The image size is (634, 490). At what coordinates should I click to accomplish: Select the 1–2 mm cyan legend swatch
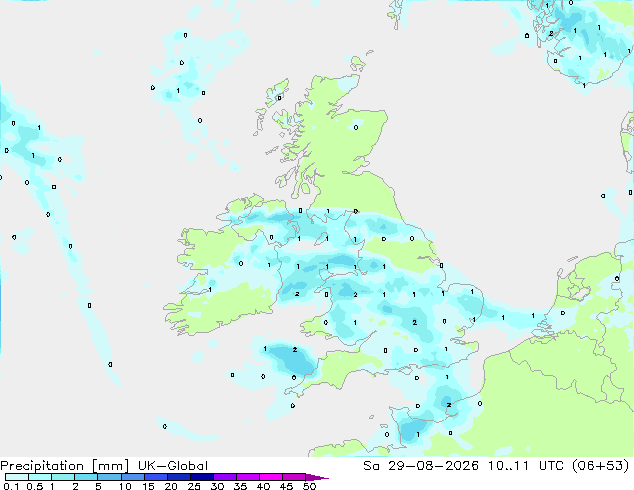63,477
